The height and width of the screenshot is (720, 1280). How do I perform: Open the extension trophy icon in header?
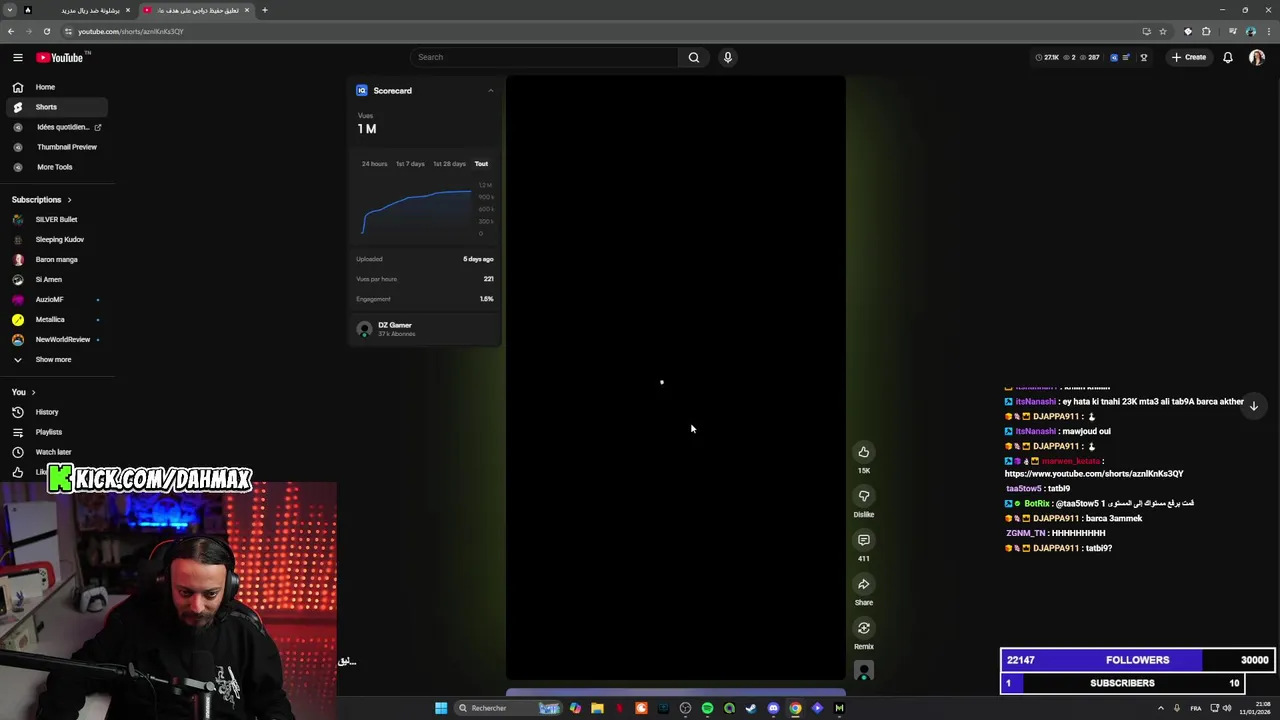pyautogui.click(x=1144, y=57)
